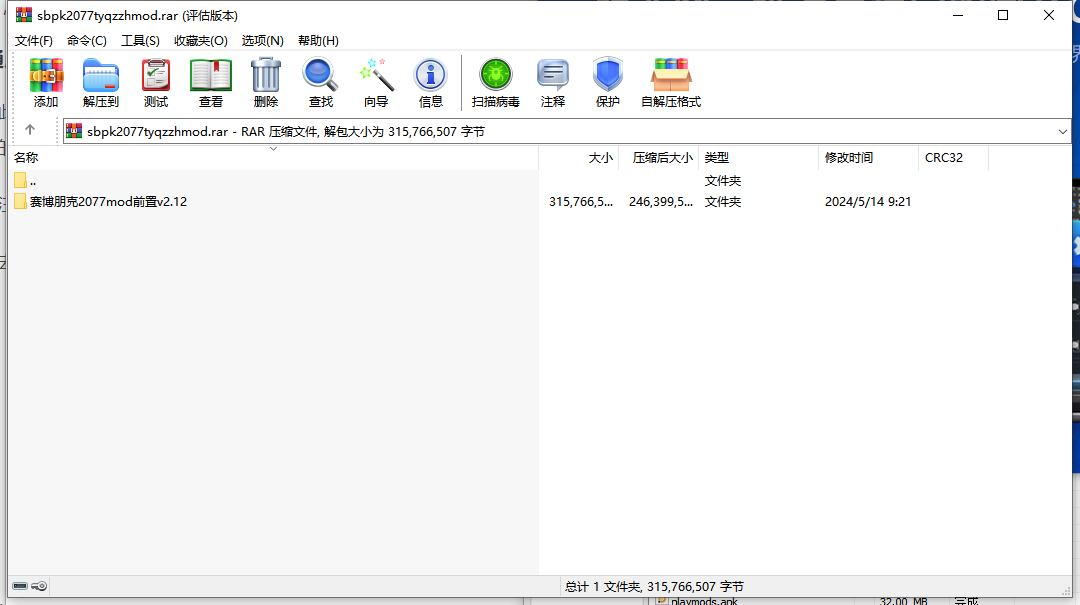Minimize the WinRAR window
This screenshot has height=605, width=1080.
click(x=957, y=15)
